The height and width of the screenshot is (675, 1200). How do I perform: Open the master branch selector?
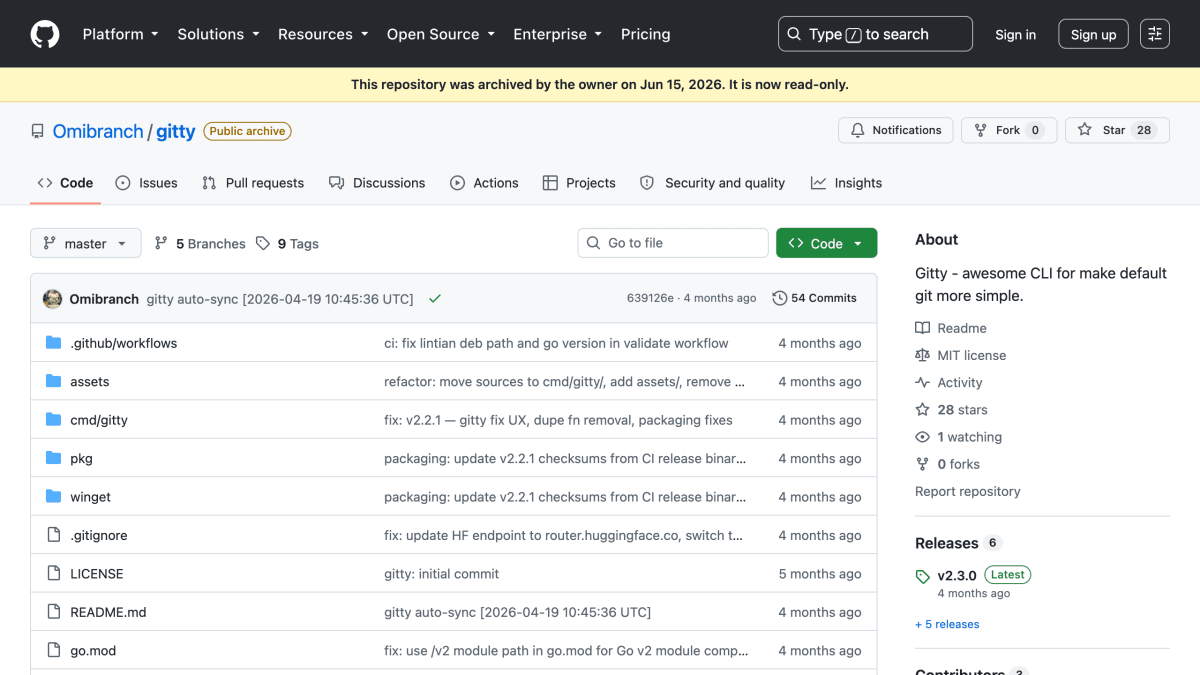[86, 243]
